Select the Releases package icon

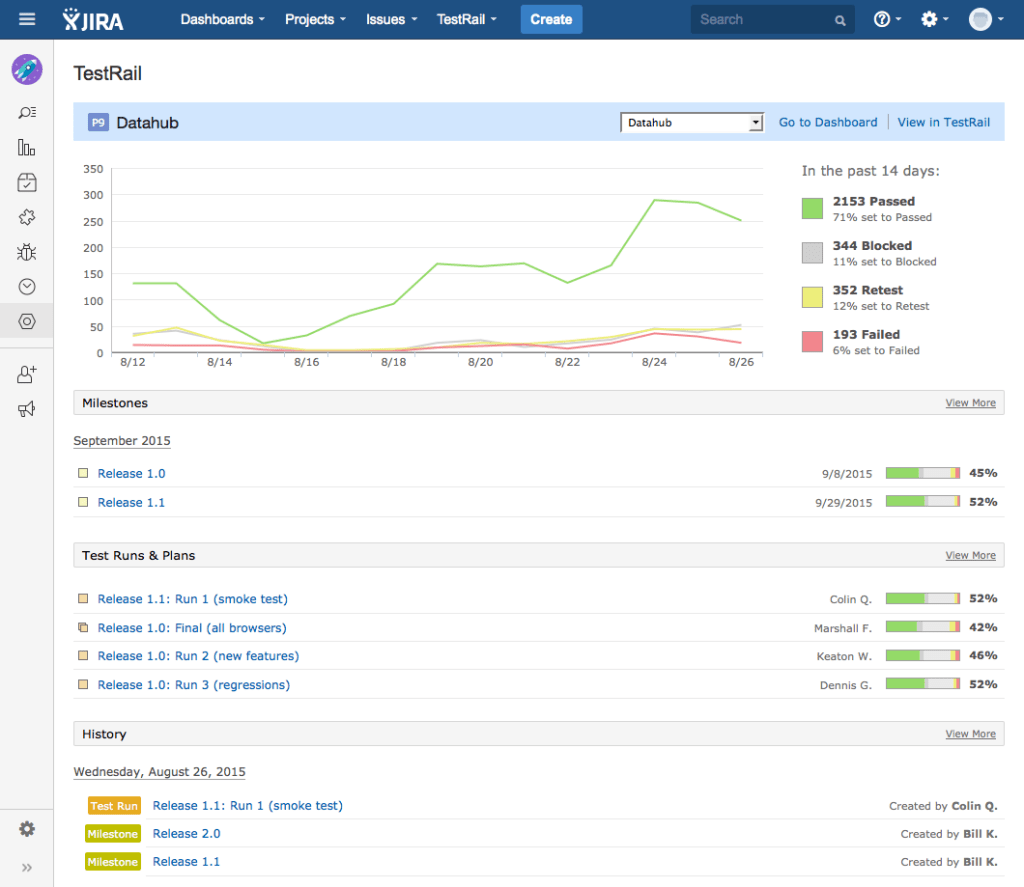pyautogui.click(x=27, y=182)
